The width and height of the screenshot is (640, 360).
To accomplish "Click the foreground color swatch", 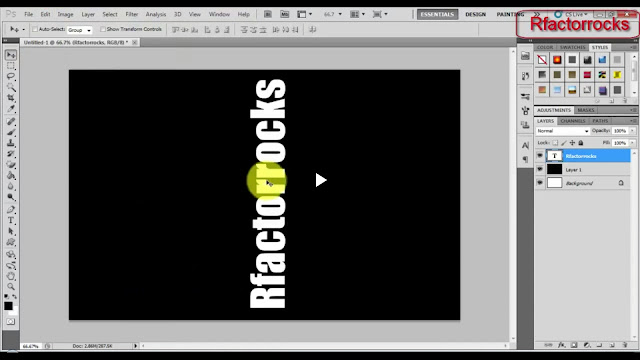I will [x=8, y=306].
